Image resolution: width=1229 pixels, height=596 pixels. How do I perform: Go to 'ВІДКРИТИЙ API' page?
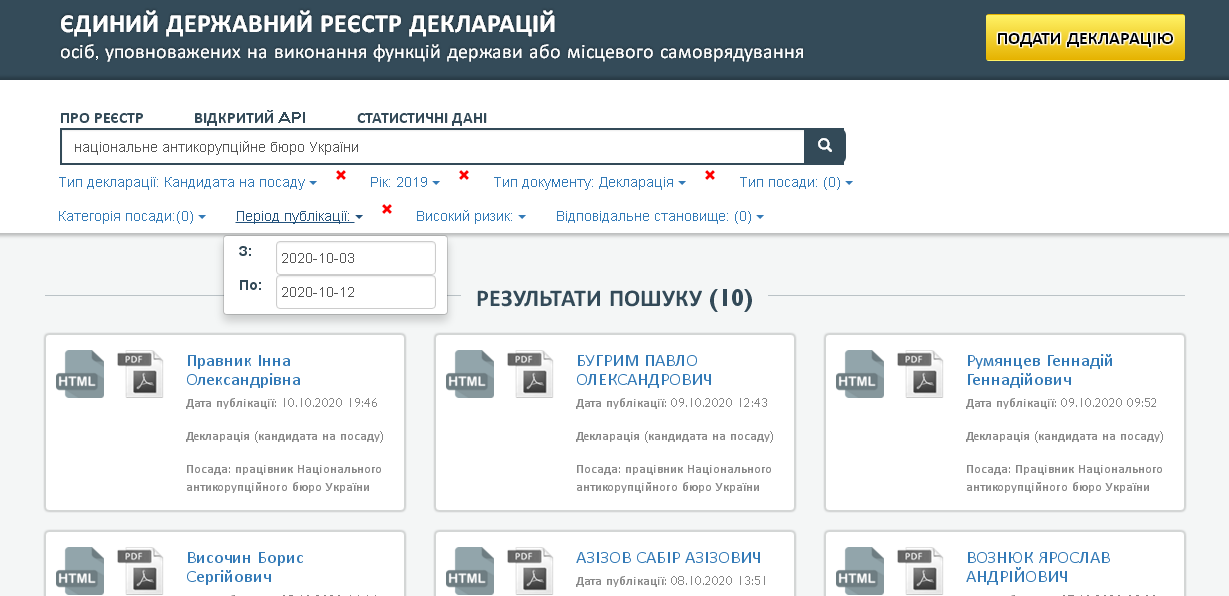250,118
